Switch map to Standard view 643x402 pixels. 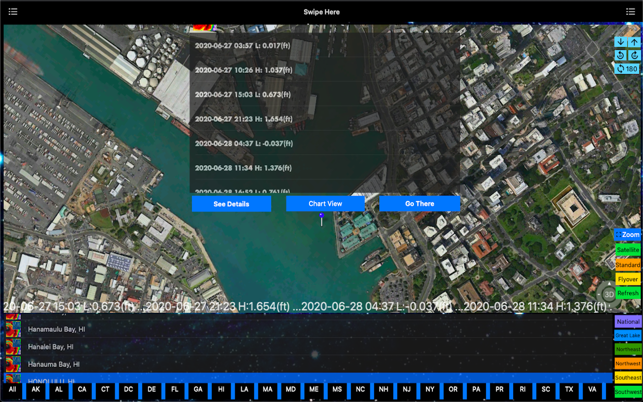(628, 265)
